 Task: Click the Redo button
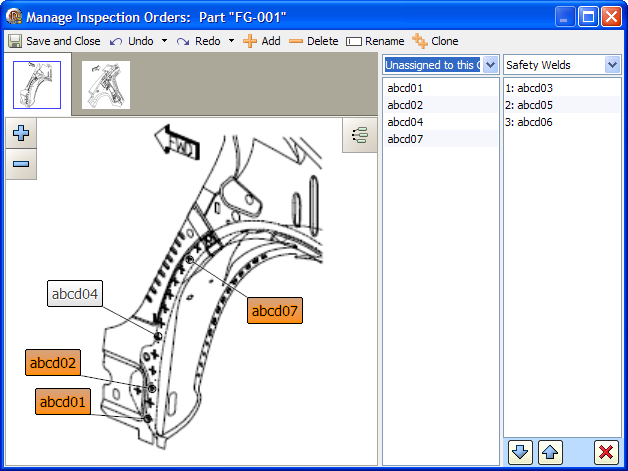click(200, 41)
